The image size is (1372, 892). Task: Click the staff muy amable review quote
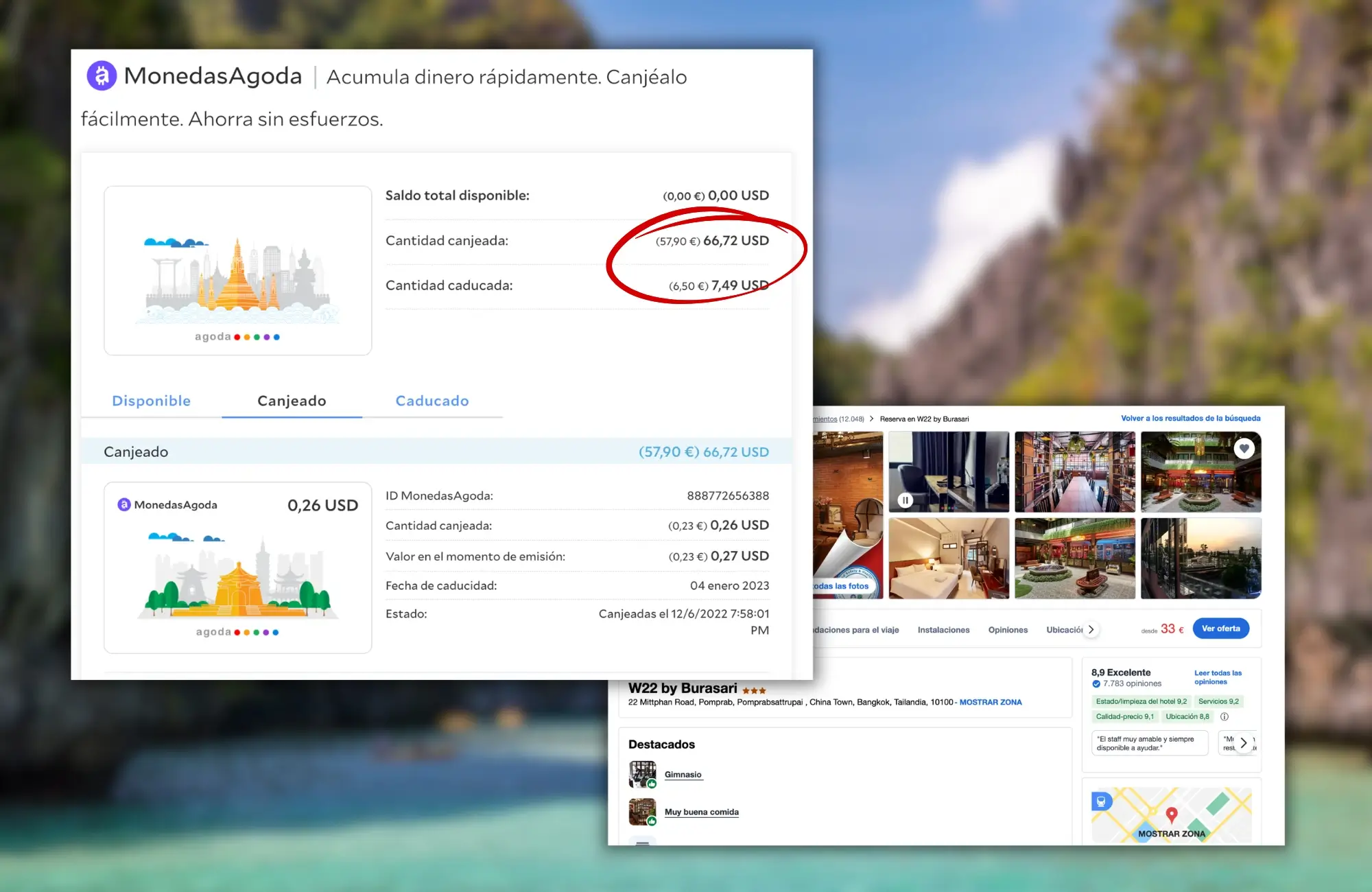pyautogui.click(x=1150, y=743)
